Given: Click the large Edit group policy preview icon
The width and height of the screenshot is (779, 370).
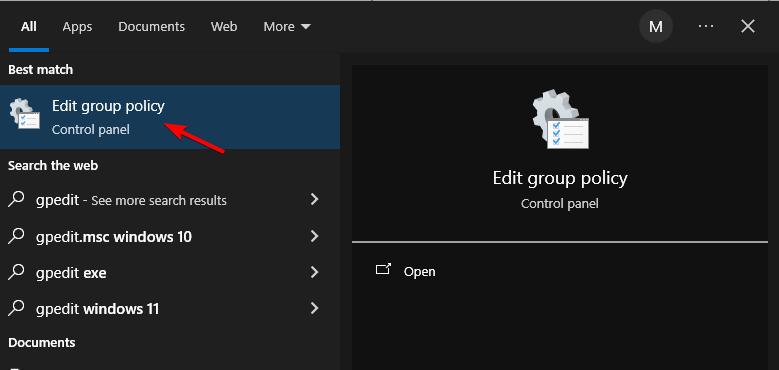Looking at the screenshot, I should pyautogui.click(x=560, y=119).
